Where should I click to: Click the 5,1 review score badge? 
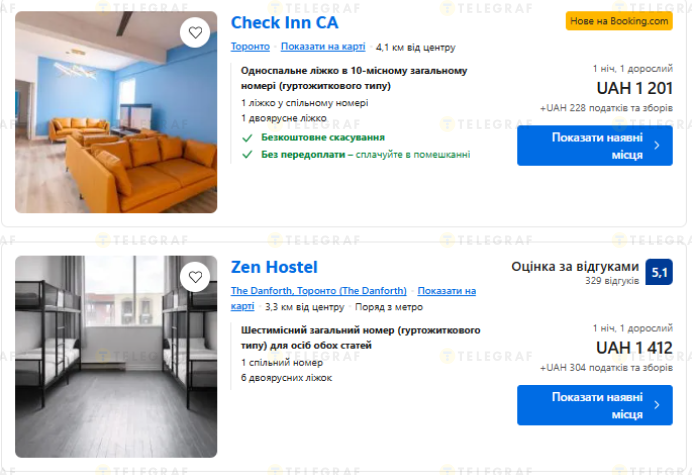coord(659,272)
